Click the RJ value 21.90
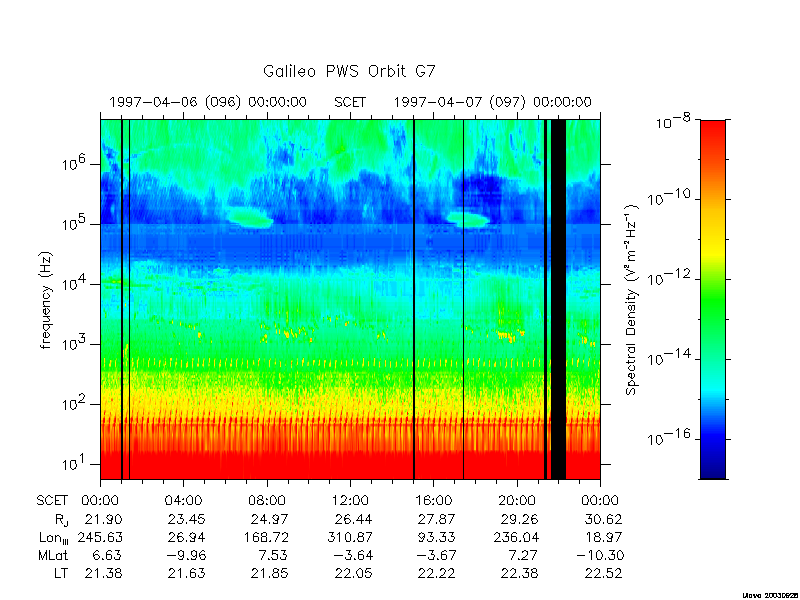The image size is (800, 600). pos(104,519)
